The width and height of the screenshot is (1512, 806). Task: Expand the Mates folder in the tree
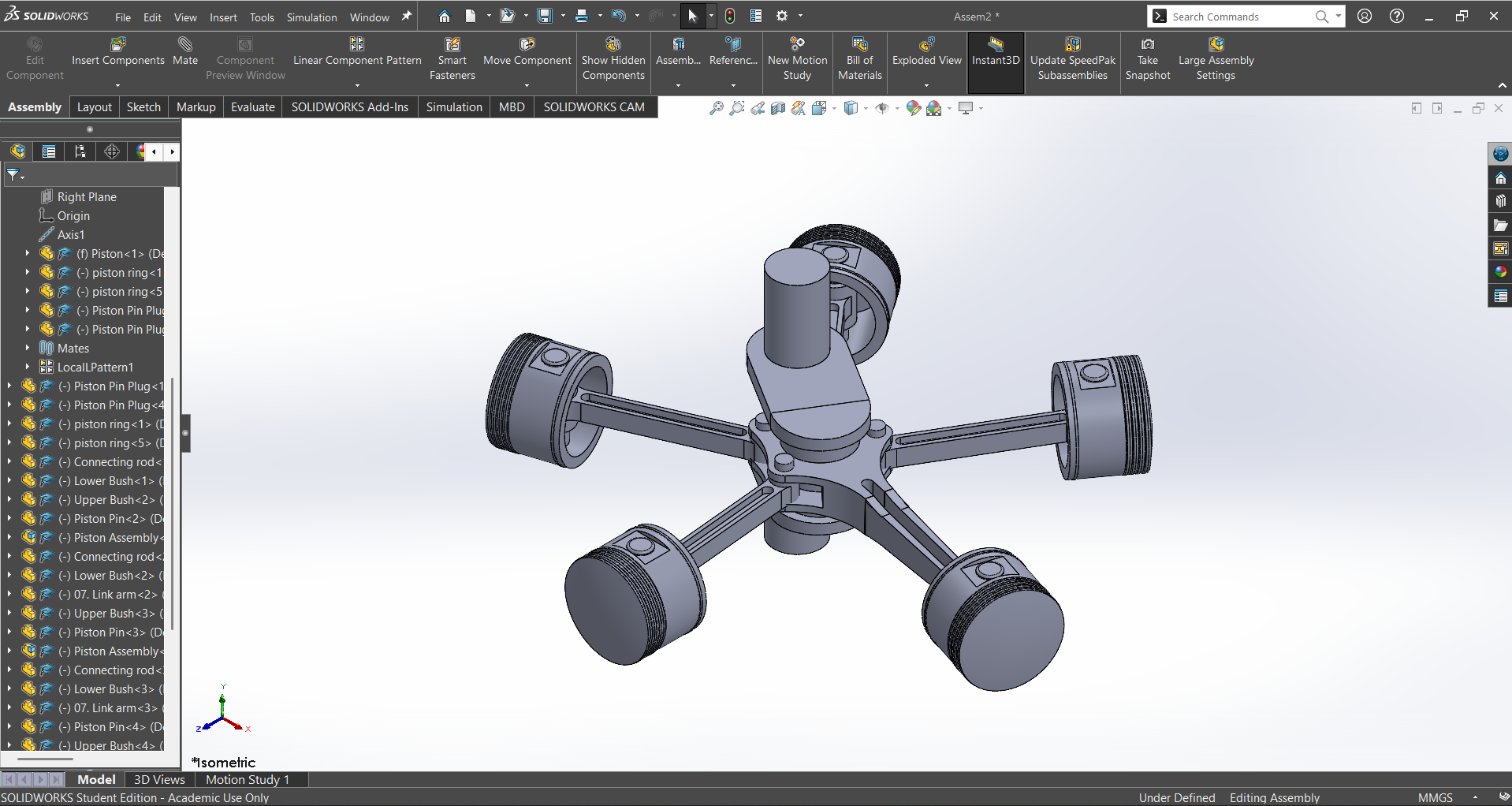click(x=27, y=348)
